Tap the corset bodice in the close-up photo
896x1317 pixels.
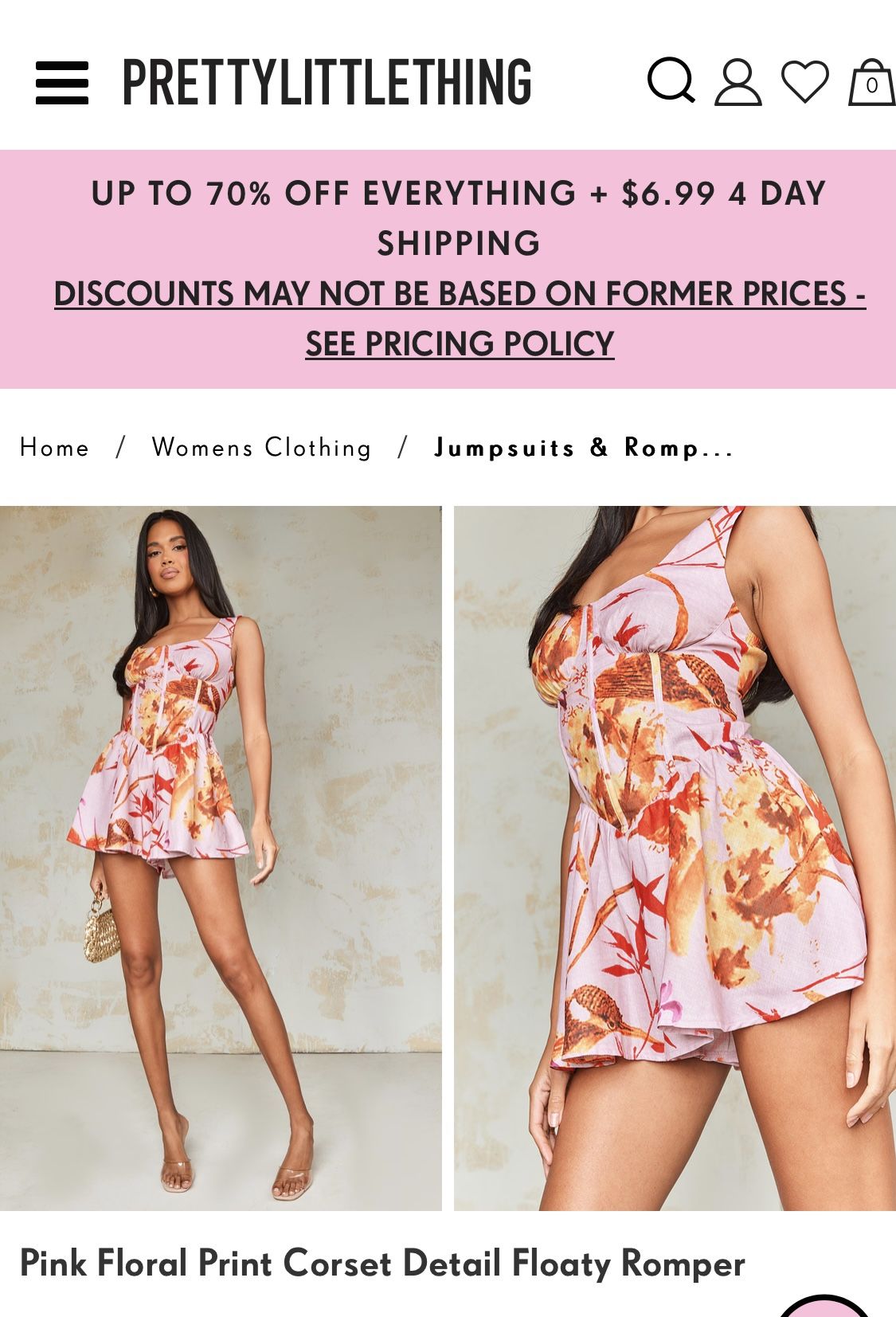pyautogui.click(x=645, y=701)
